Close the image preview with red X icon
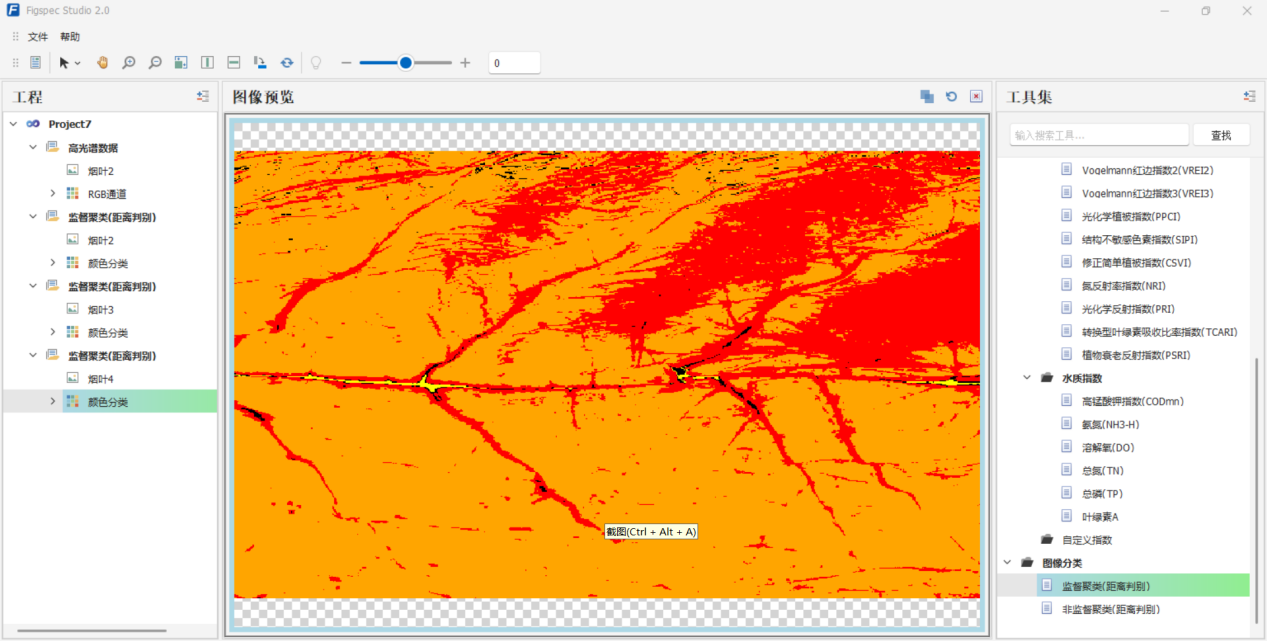The image size is (1267, 641). (976, 97)
